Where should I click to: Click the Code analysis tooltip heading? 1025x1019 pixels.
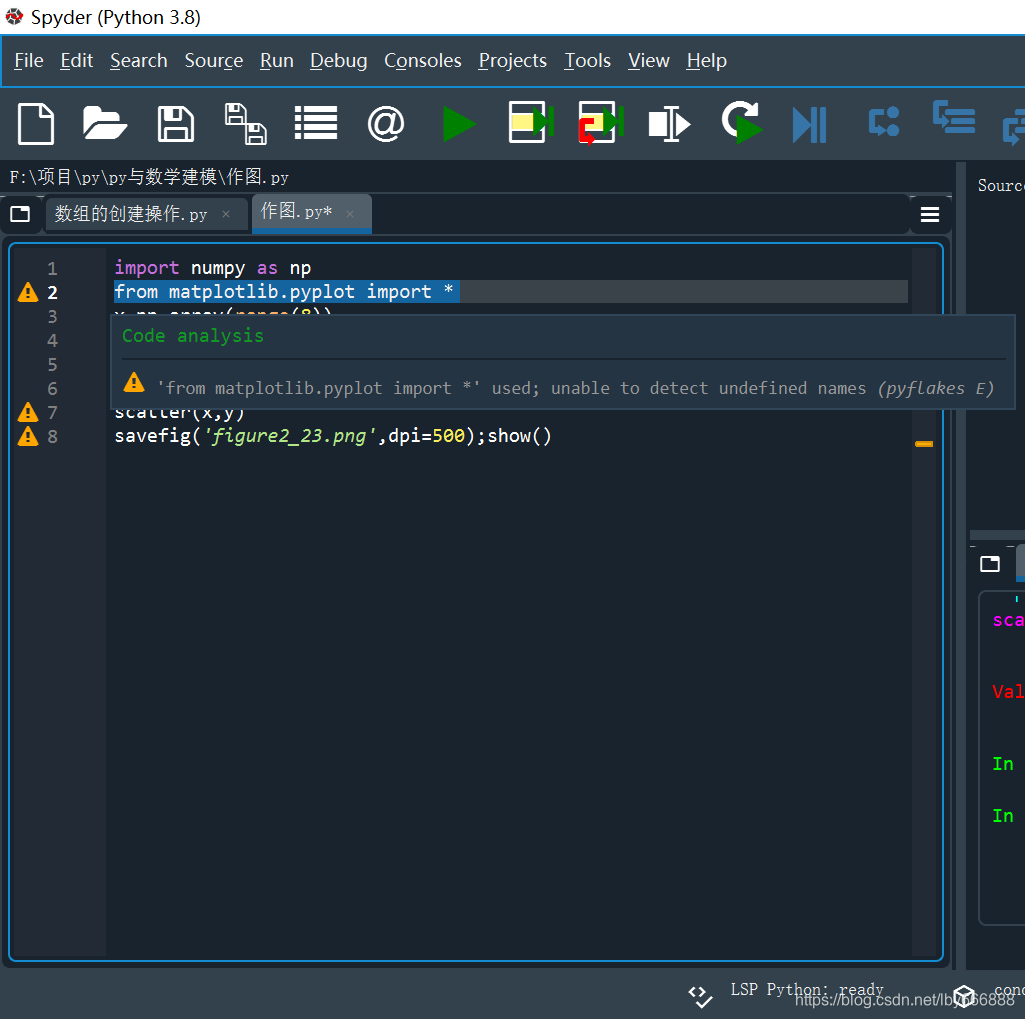coord(193,336)
